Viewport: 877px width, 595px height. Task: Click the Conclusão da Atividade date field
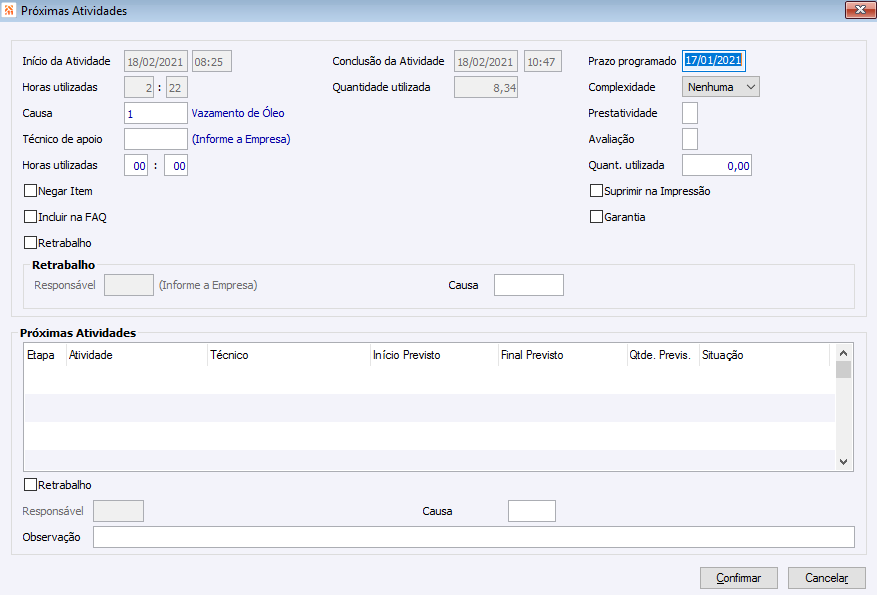pos(485,62)
